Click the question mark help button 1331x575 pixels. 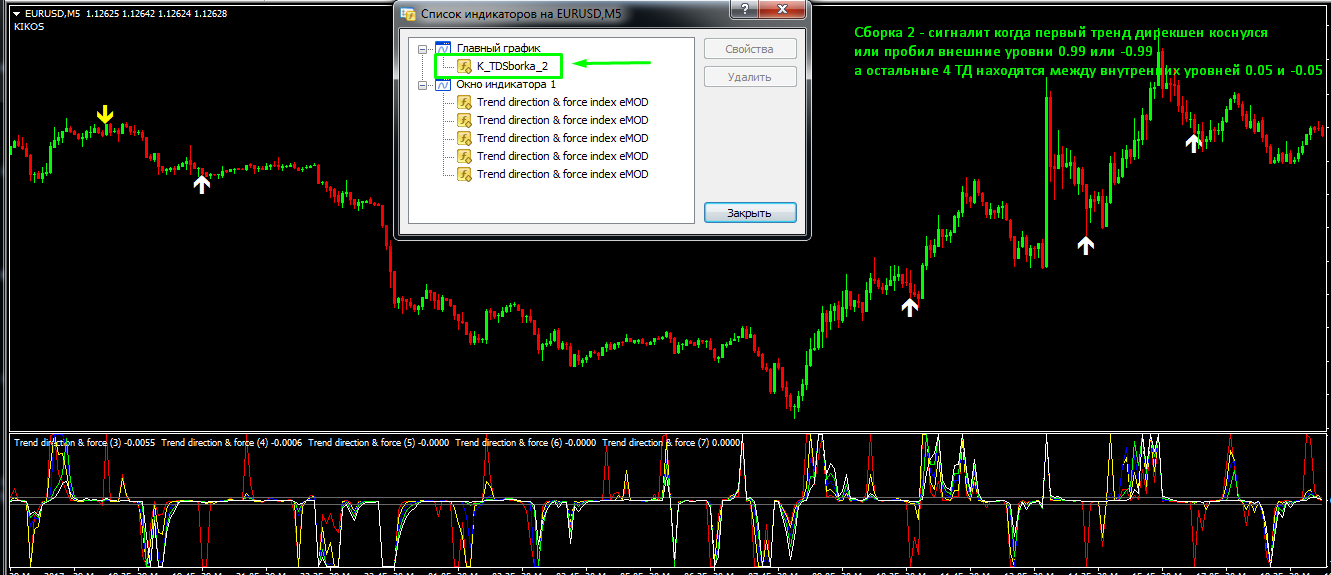(741, 11)
